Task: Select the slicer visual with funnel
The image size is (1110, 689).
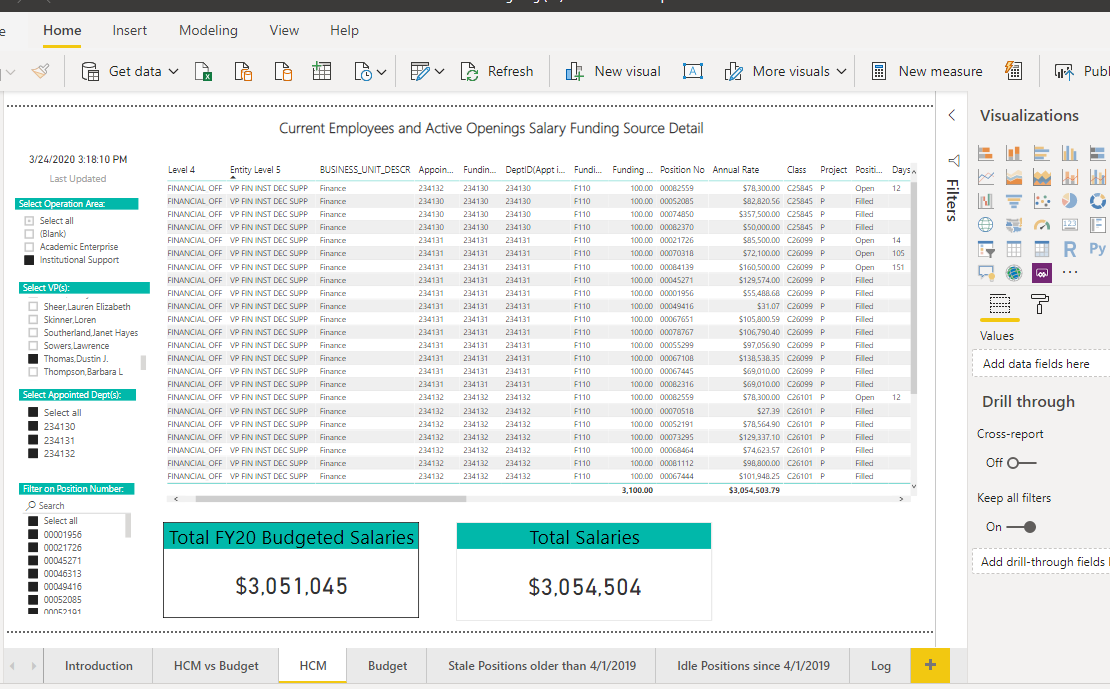Action: pos(985,249)
